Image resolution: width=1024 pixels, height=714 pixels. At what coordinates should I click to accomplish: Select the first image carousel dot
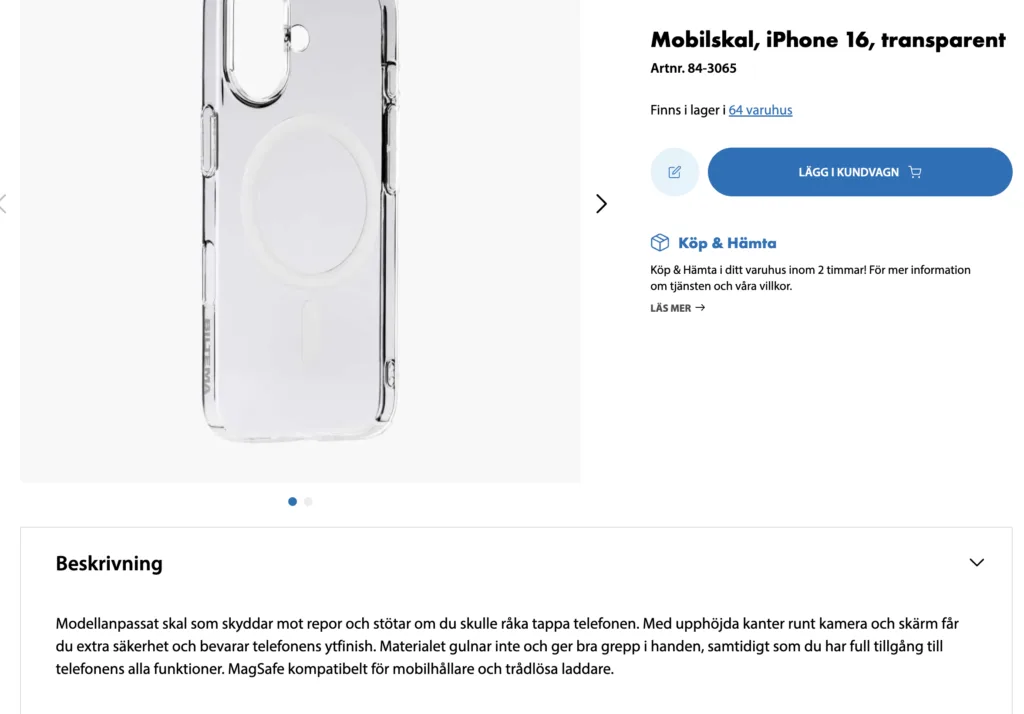point(292,502)
